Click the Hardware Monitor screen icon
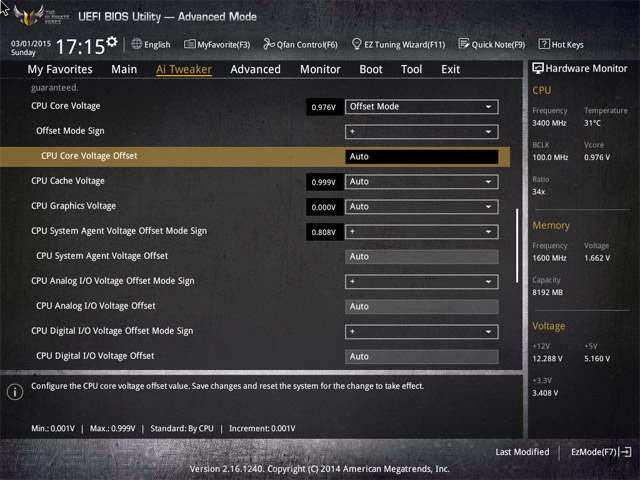 point(538,68)
